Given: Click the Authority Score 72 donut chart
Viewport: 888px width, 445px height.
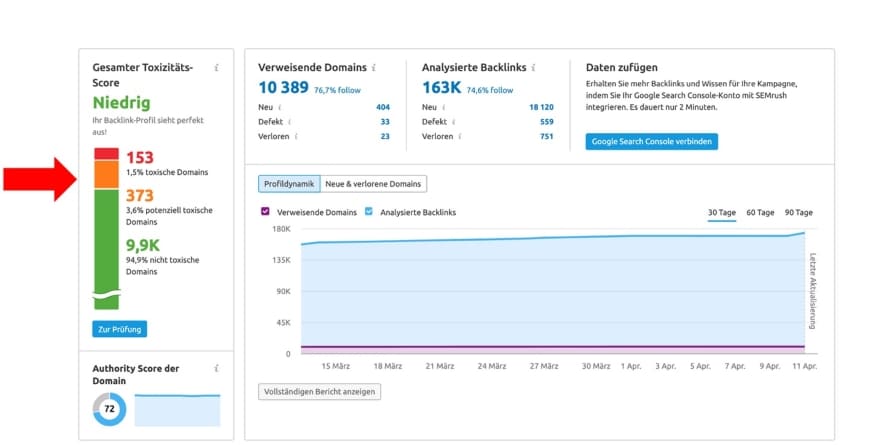Looking at the screenshot, I should pos(109,409).
